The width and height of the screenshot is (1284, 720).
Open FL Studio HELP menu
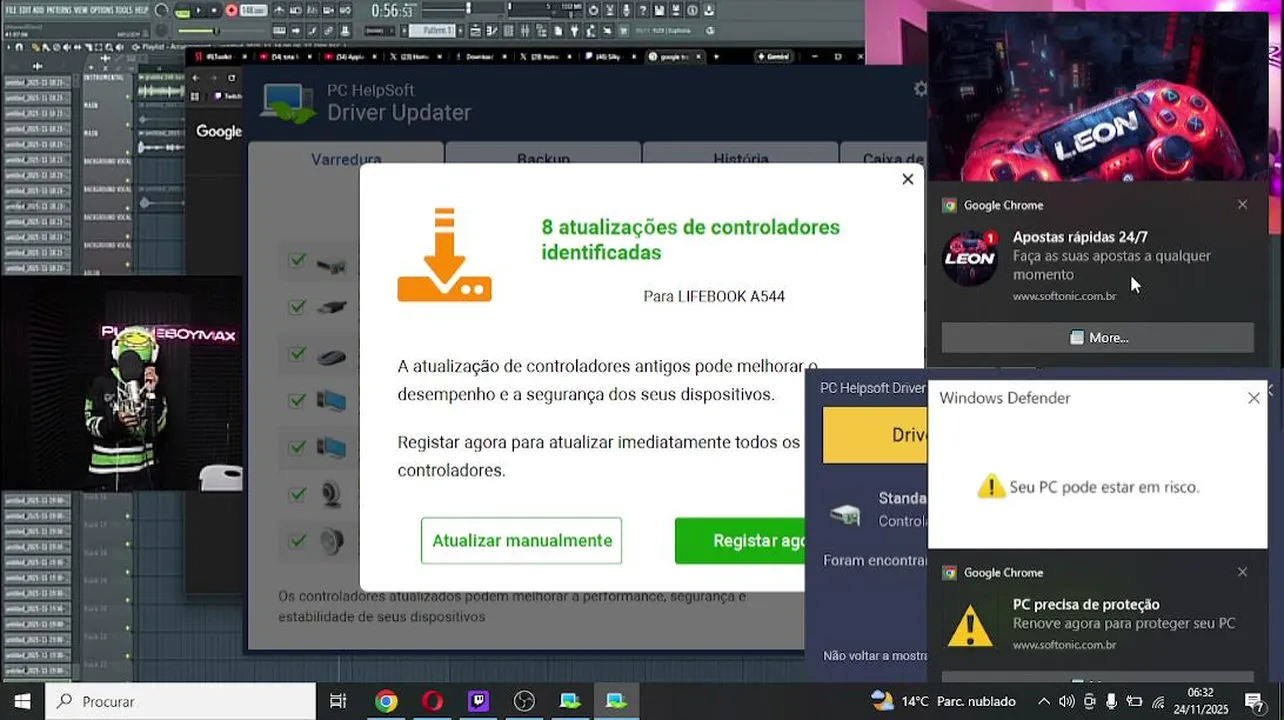click(x=142, y=10)
